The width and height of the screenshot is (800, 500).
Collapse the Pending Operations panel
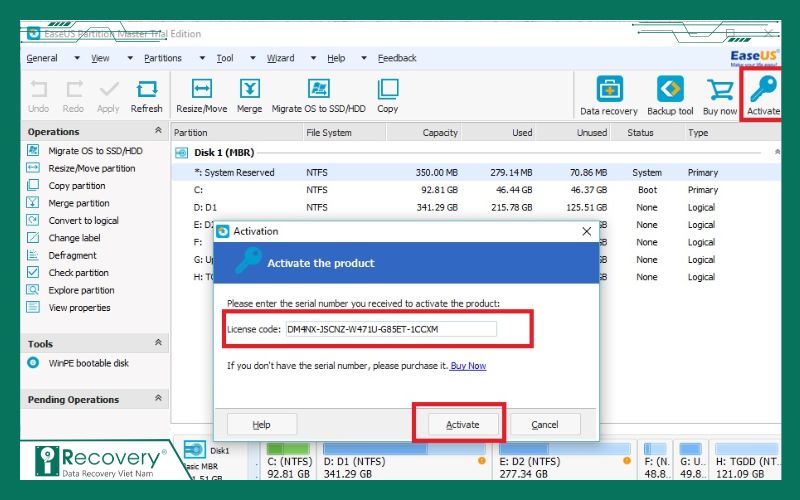click(158, 398)
